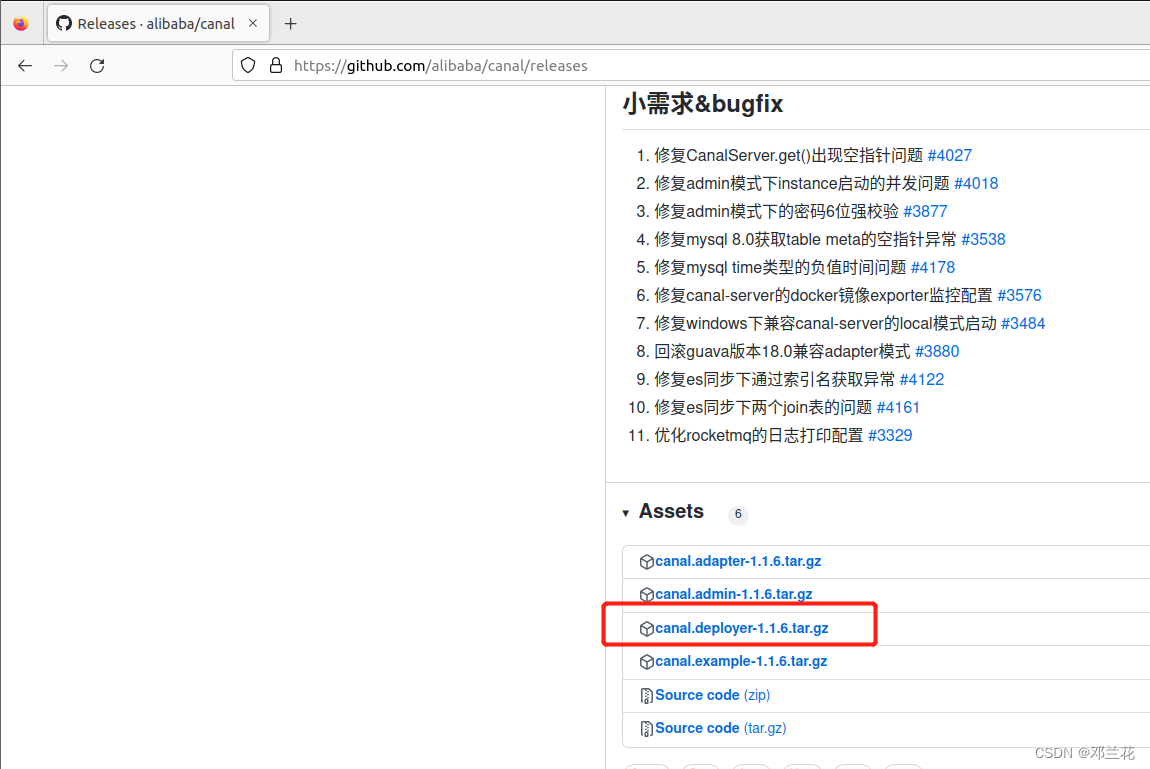Download Source code (tar.gz)
Image resolution: width=1150 pixels, height=769 pixels.
click(x=720, y=728)
